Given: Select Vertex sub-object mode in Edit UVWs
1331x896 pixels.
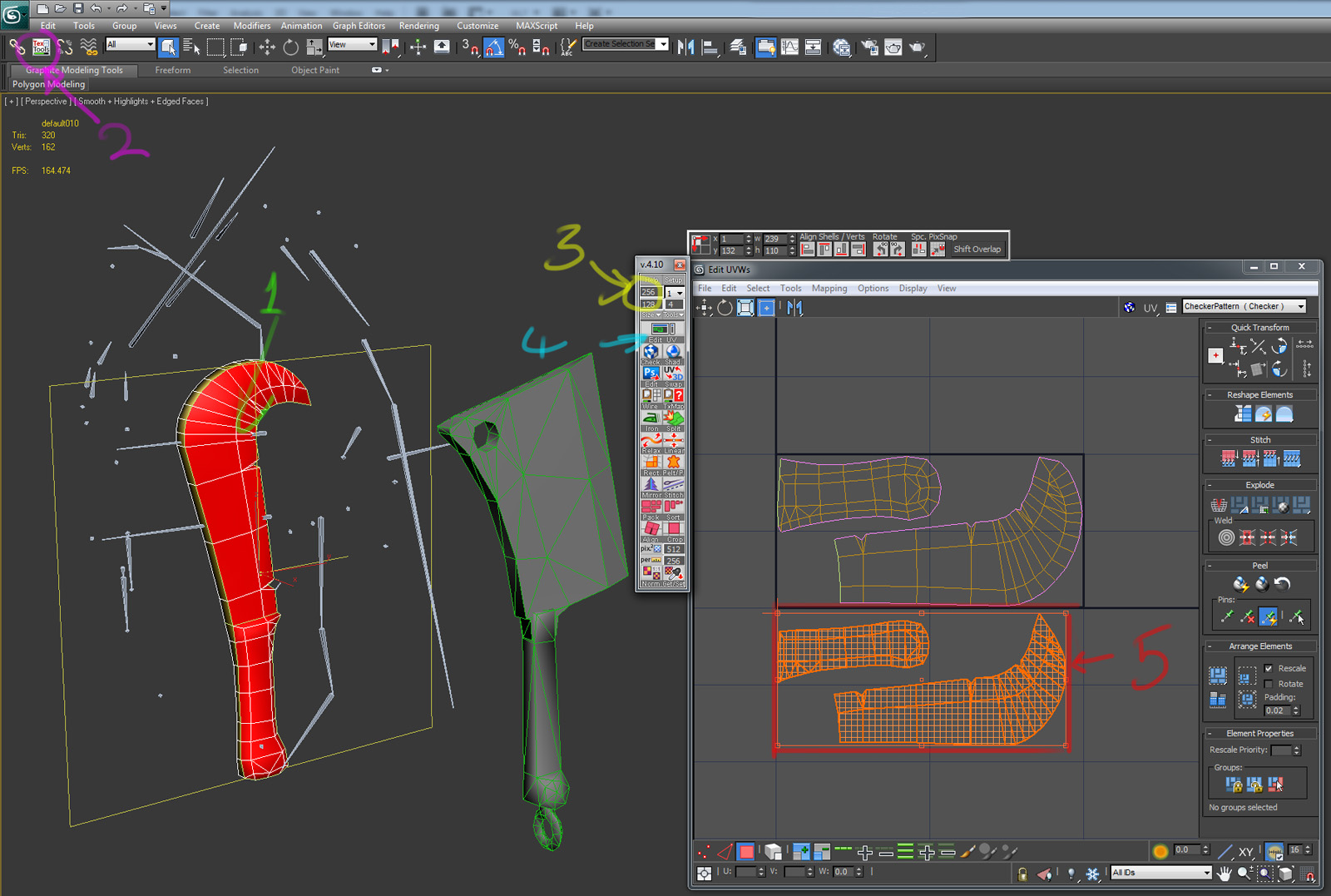Looking at the screenshot, I should pyautogui.click(x=705, y=852).
